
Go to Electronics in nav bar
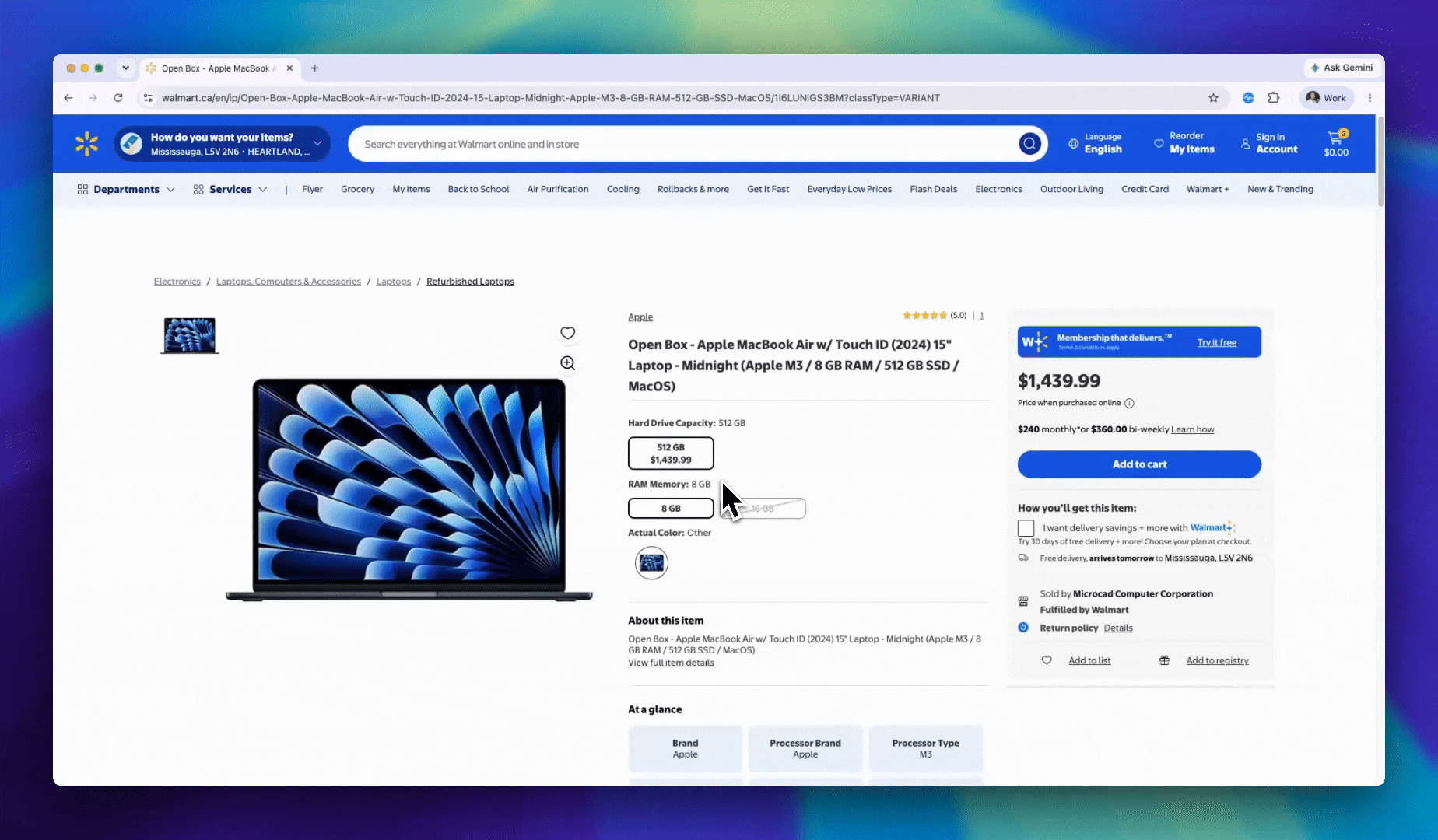click(998, 190)
